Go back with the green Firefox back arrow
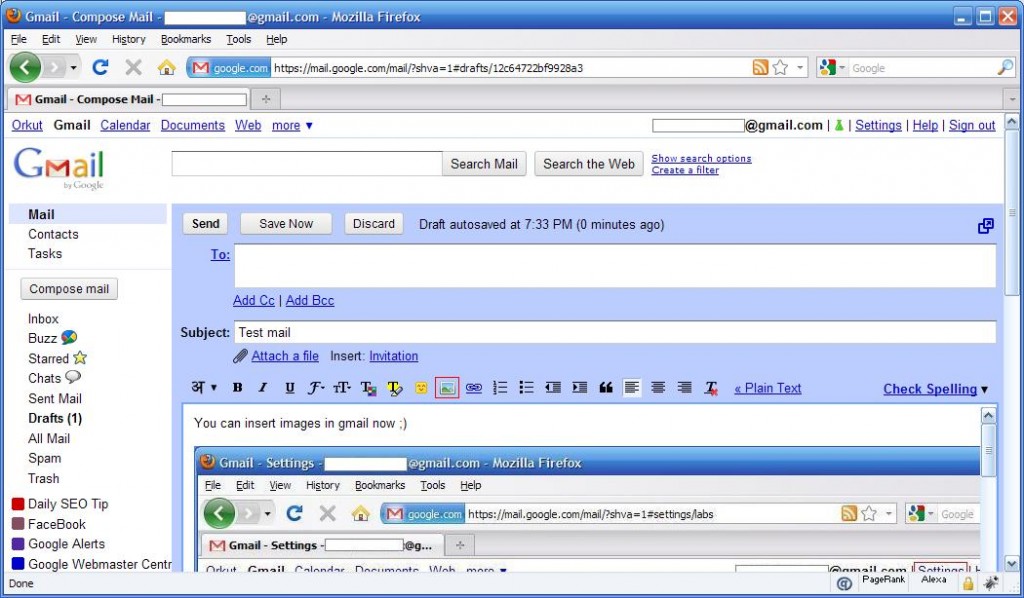Screen dimensions: 1024x598 point(25,67)
